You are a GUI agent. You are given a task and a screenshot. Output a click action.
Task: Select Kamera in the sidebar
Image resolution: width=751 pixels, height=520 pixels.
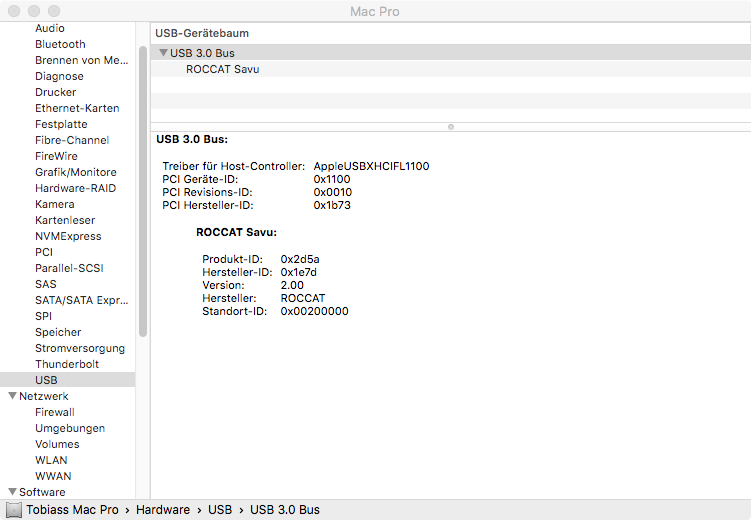[55, 204]
